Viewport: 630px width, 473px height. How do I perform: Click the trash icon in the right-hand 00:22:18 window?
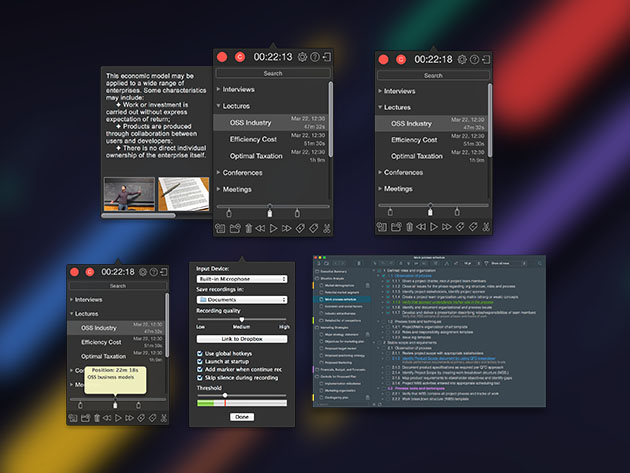[409, 227]
